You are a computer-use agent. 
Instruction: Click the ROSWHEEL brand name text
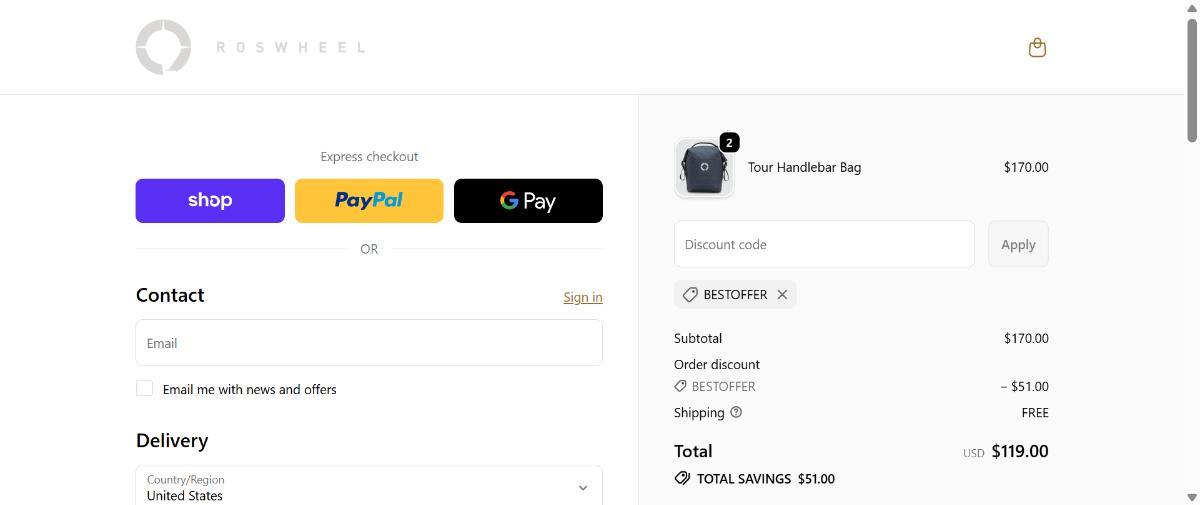(x=290, y=47)
